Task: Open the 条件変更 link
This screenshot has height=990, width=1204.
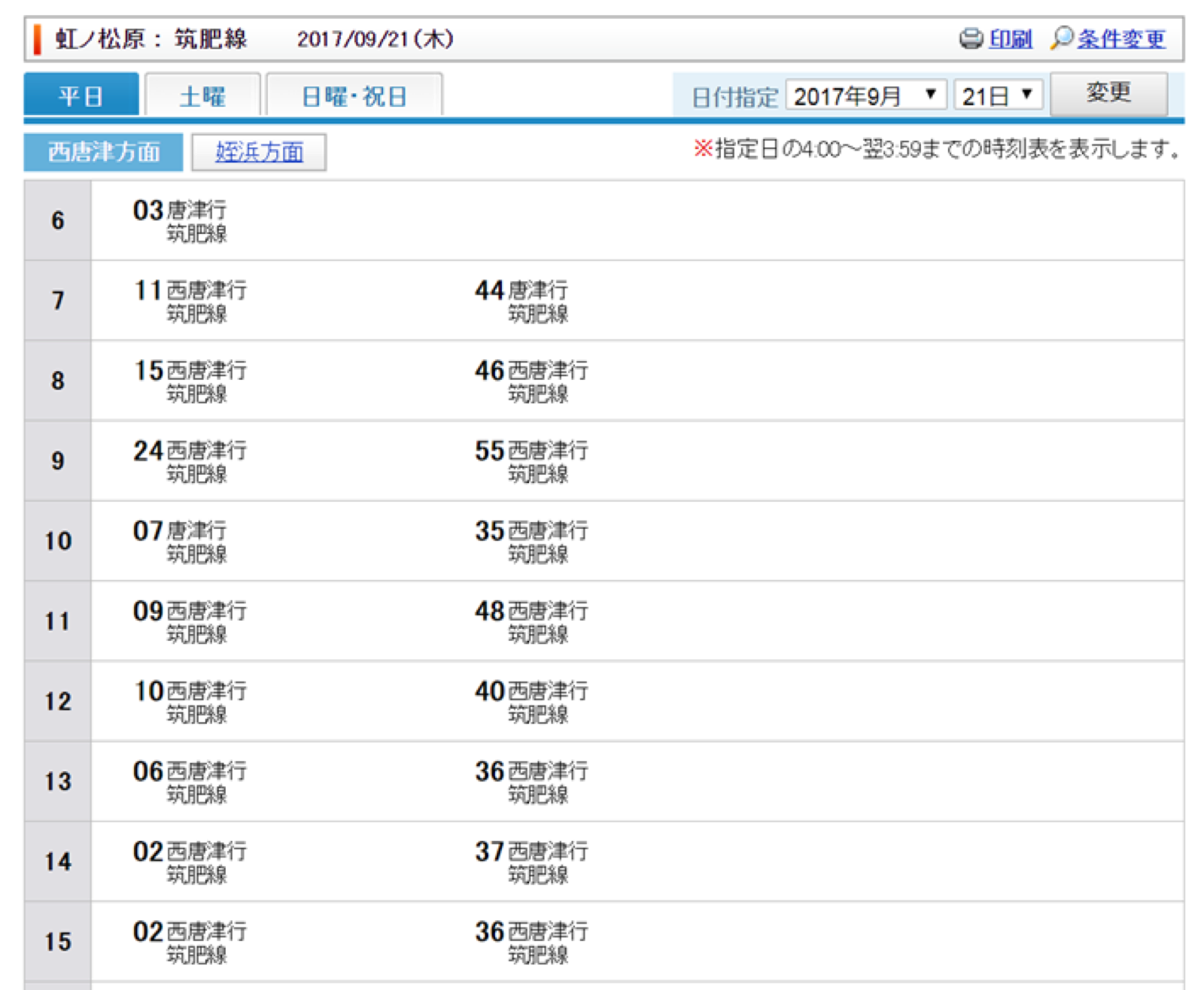Action: point(1120,38)
